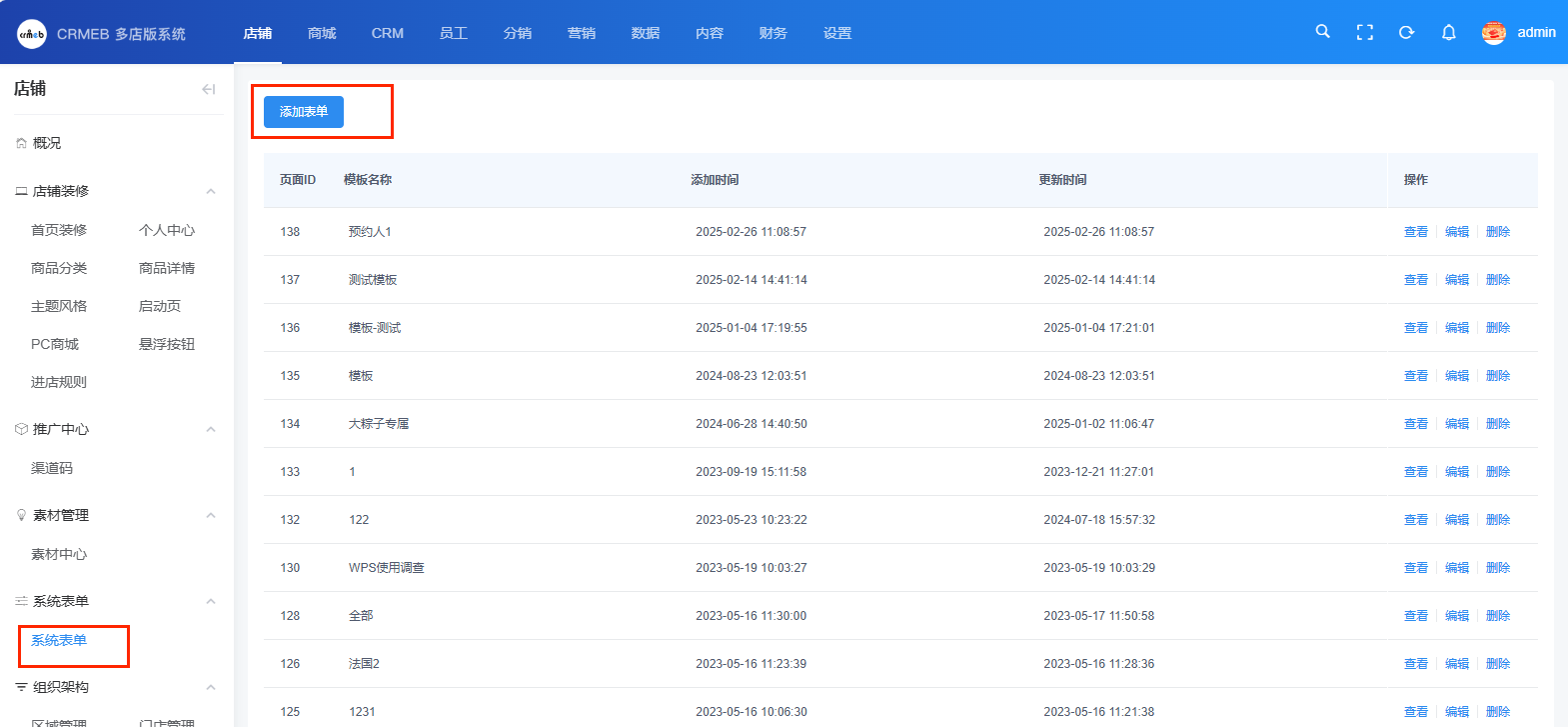Click 添加时间 column header
The width and height of the screenshot is (1568, 727).
715,180
